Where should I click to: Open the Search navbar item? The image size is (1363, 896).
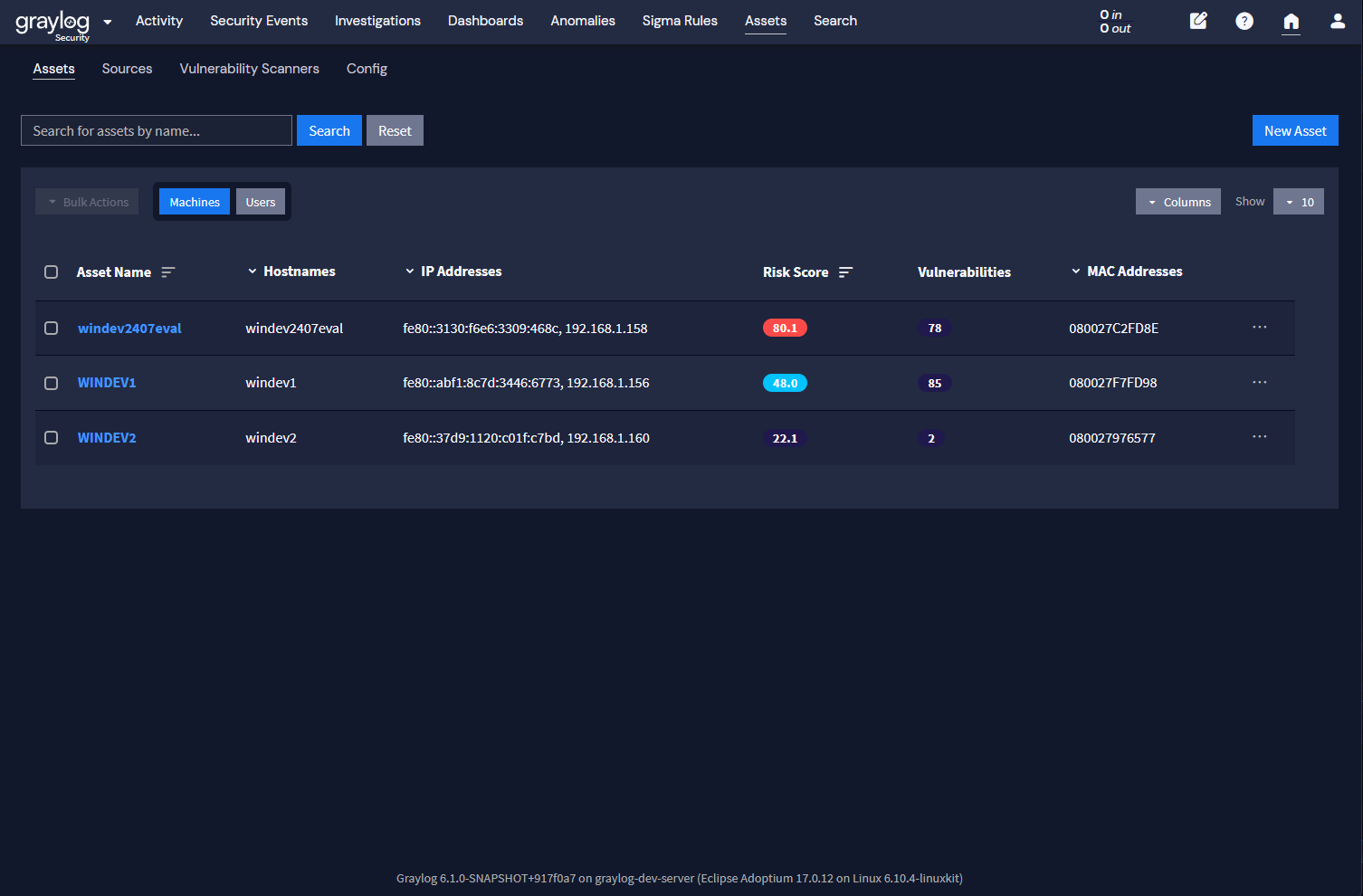(x=835, y=21)
